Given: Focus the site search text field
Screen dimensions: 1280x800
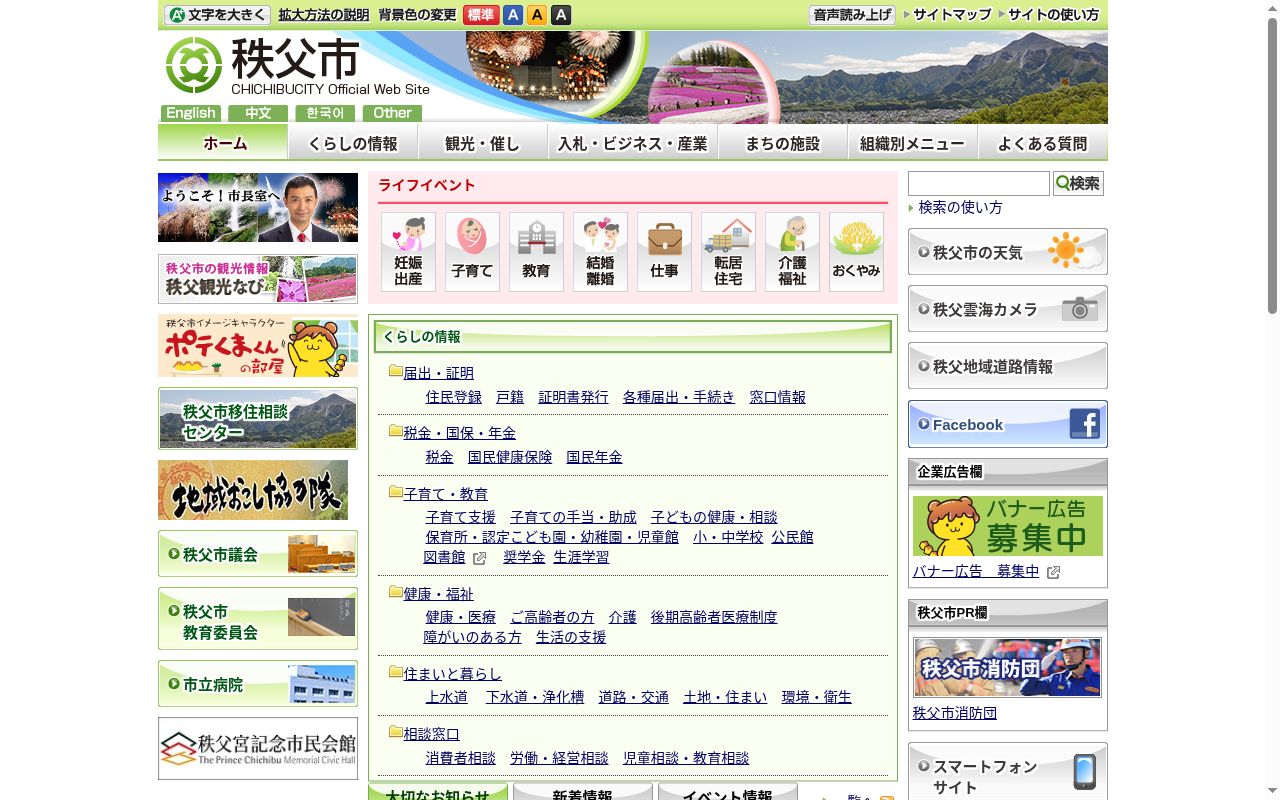Looking at the screenshot, I should point(978,183).
